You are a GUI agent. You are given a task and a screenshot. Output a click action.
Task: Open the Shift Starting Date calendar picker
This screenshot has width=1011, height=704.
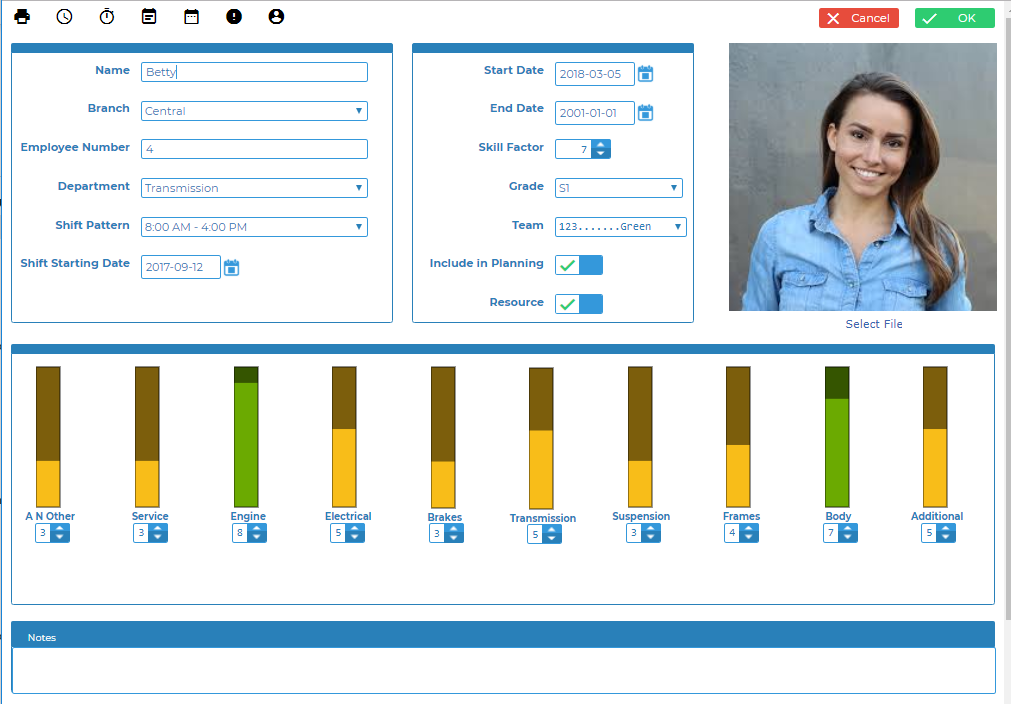232,267
